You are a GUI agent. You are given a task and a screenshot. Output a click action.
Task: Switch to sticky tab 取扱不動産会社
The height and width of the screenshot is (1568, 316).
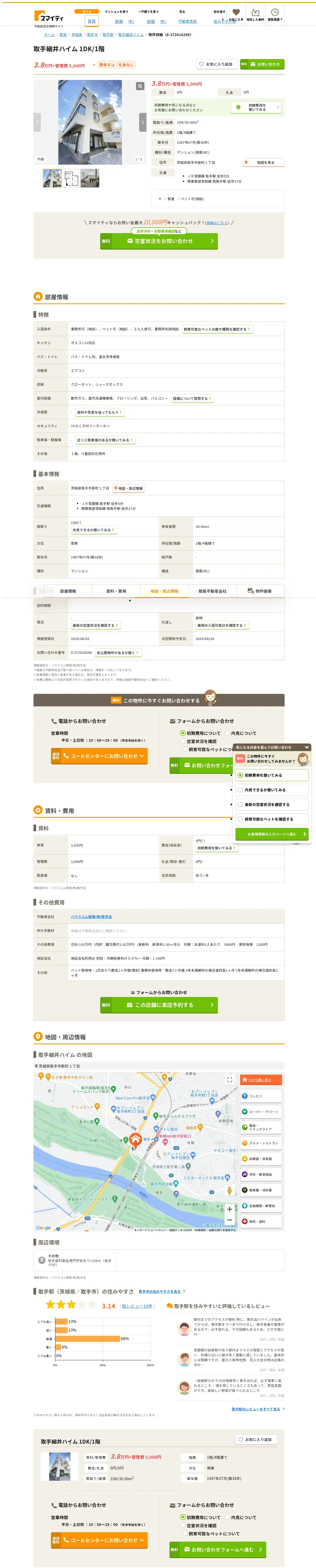click(212, 591)
